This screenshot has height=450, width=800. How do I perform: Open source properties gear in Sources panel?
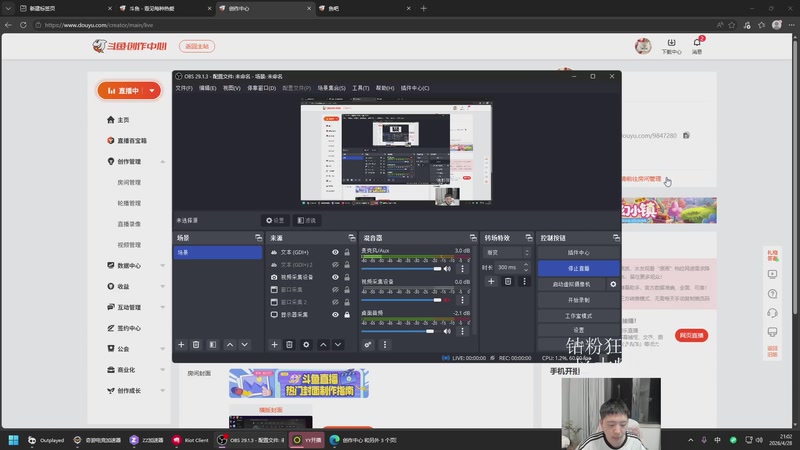pyautogui.click(x=306, y=345)
